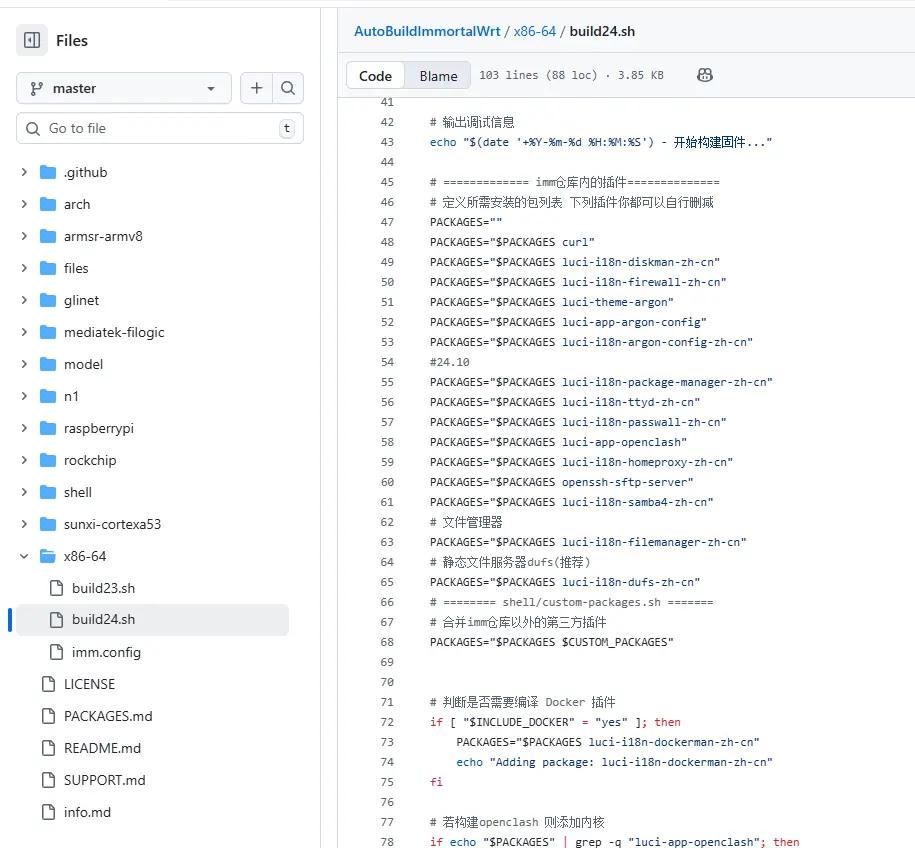This screenshot has width=915, height=848.
Task: Click the search files magnifier icon
Action: 288,88
